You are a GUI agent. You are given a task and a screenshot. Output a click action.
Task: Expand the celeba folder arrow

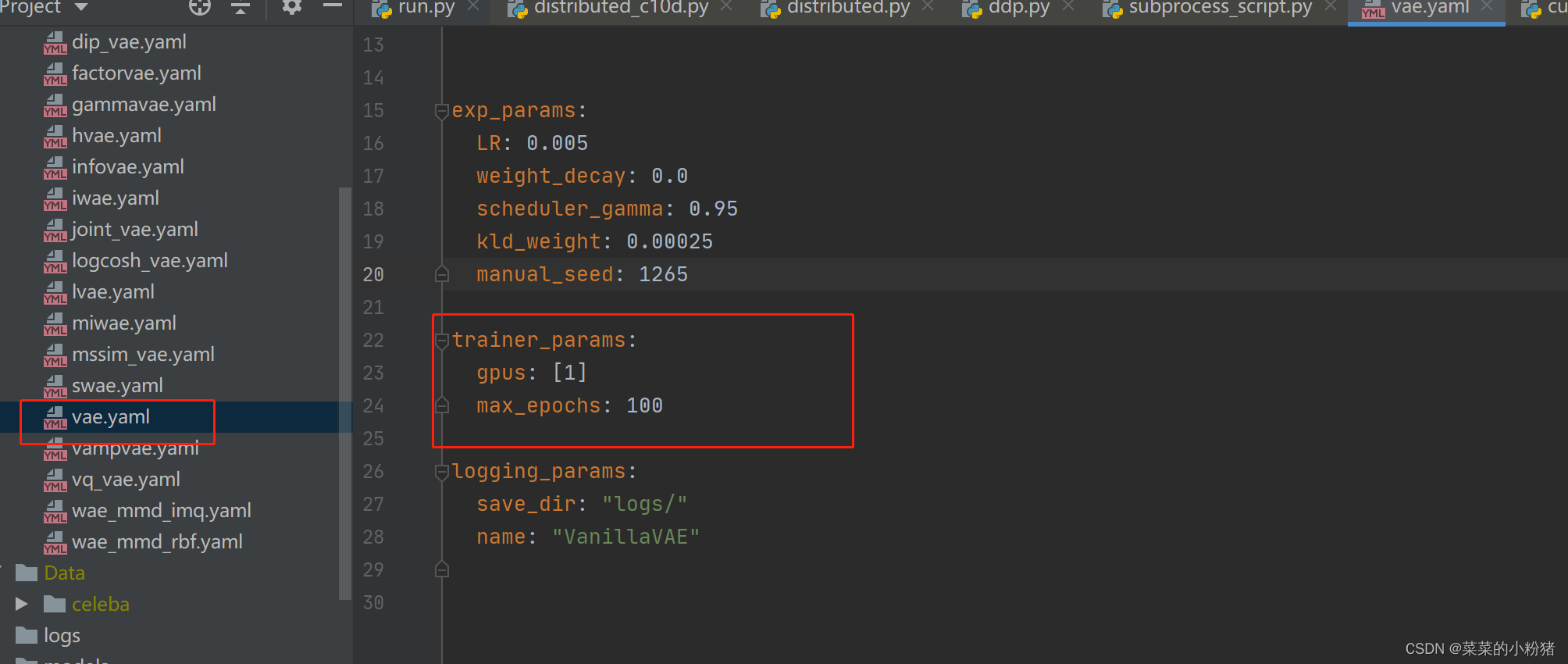click(21, 604)
